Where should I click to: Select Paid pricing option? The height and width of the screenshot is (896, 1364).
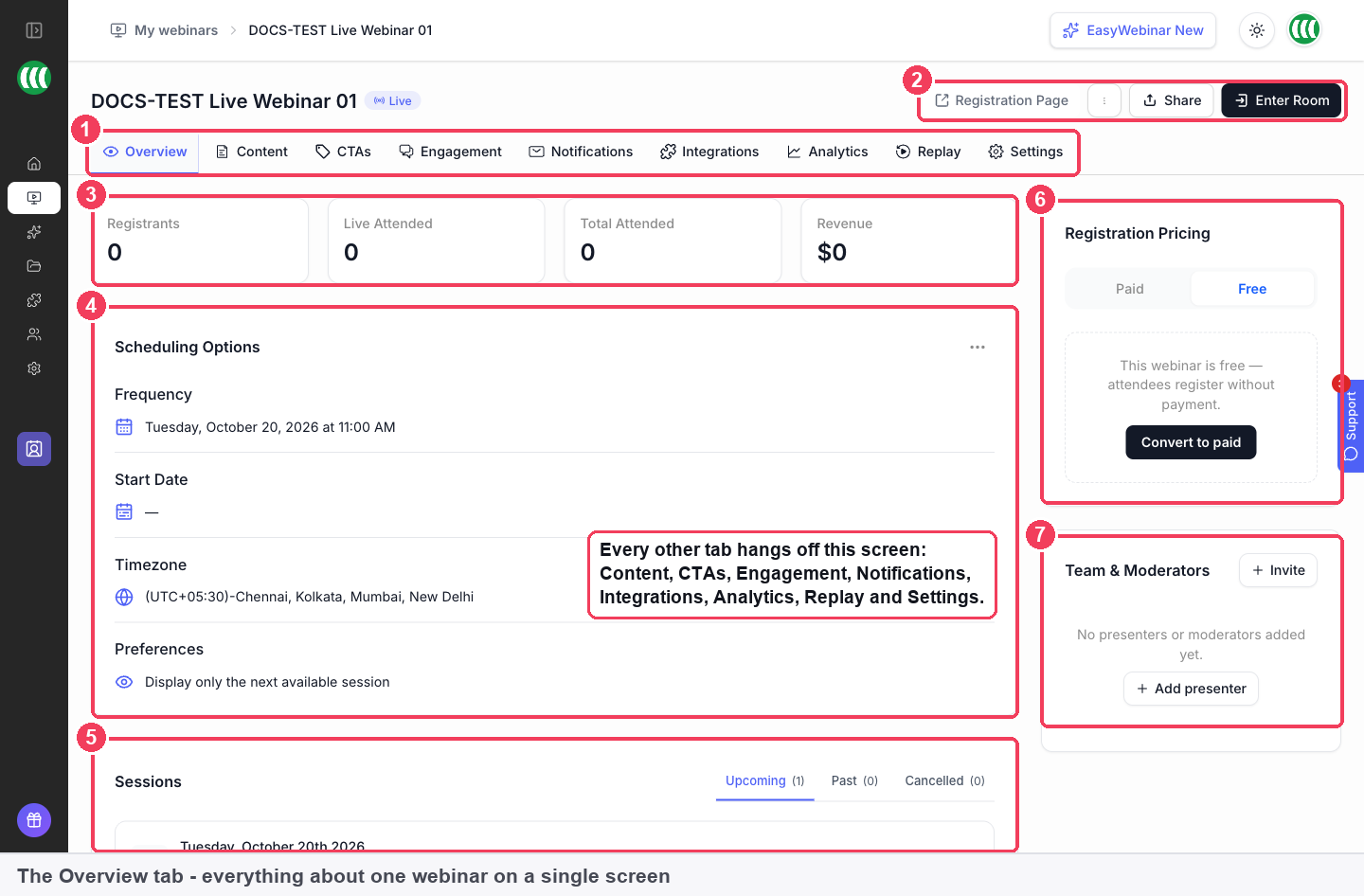[1129, 289]
